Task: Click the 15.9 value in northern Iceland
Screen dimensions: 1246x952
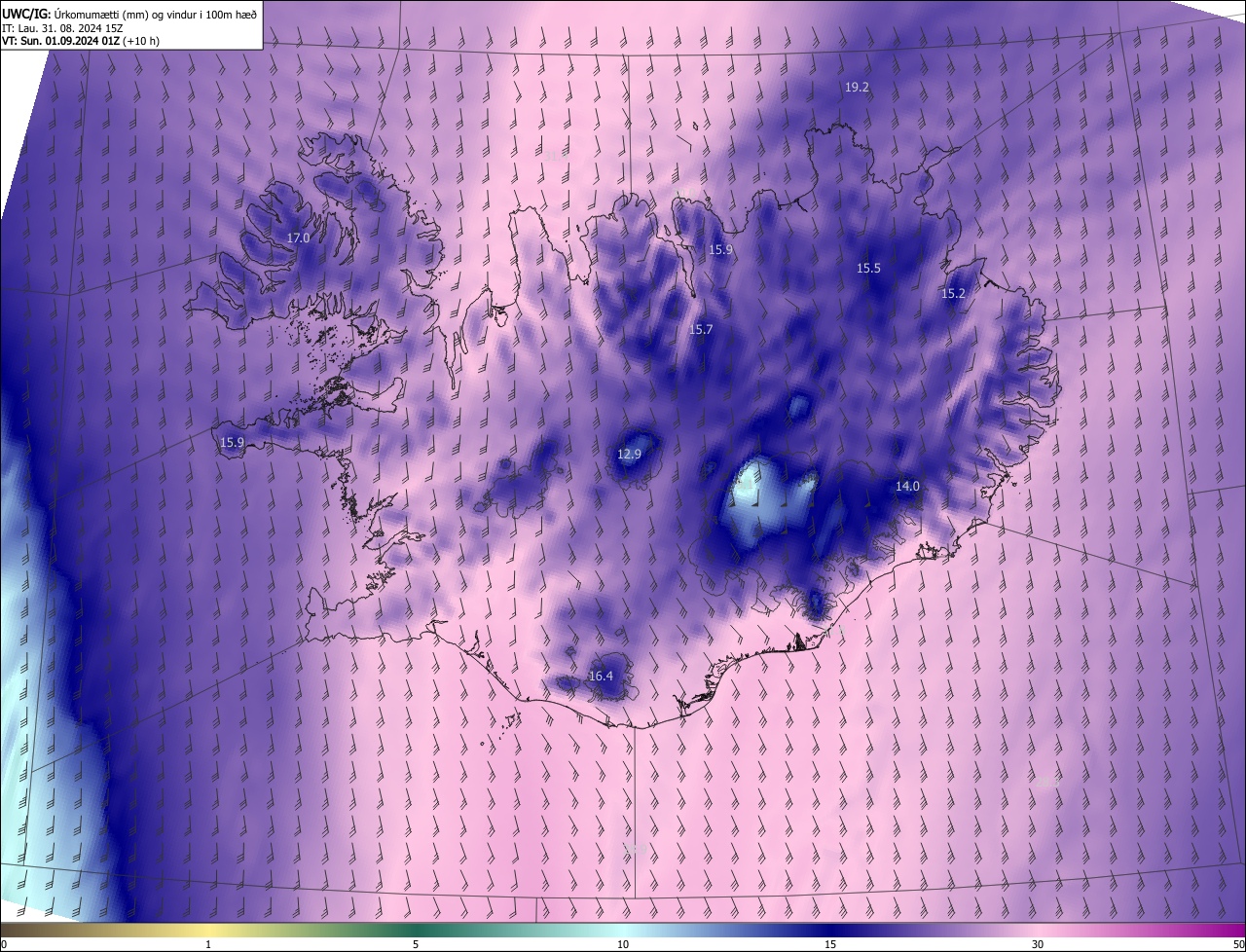Action: click(x=720, y=249)
